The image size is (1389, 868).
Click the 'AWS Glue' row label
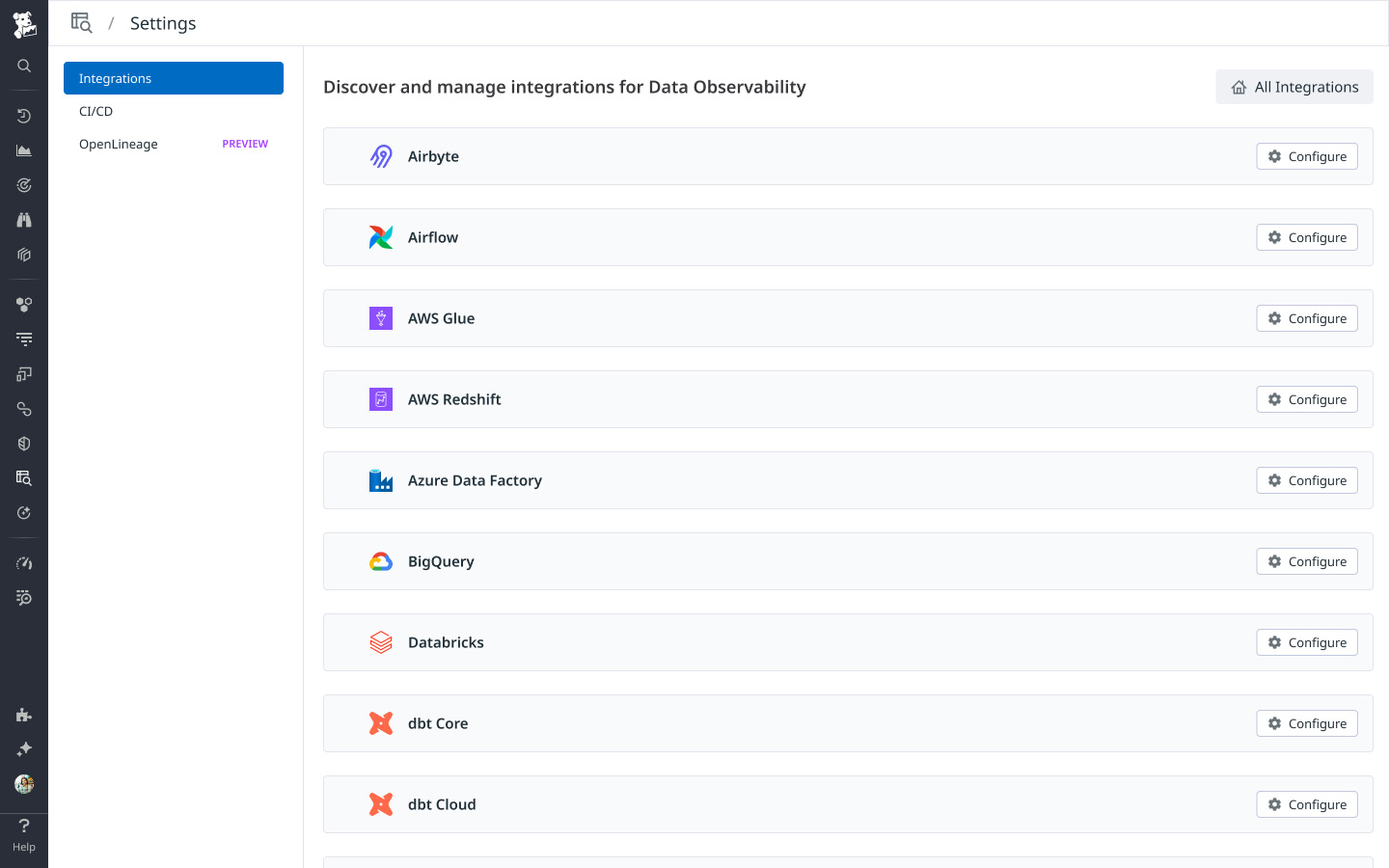click(441, 318)
